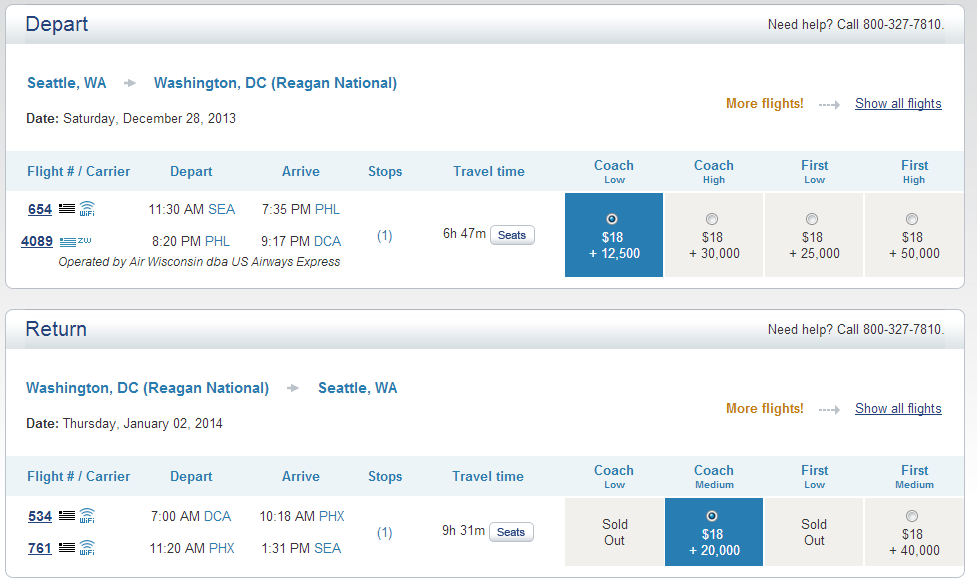Select the Coach Low $18 + 12,500 departing fare
Screen dimensions: 977x582
tap(614, 235)
